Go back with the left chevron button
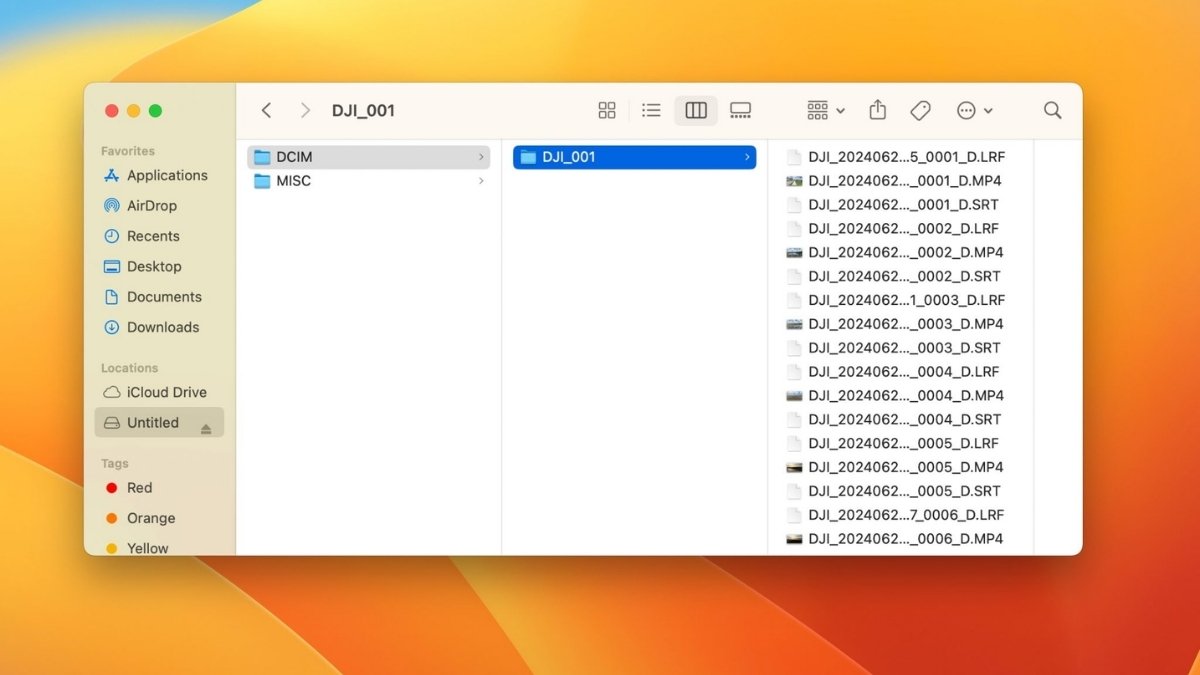 266,111
